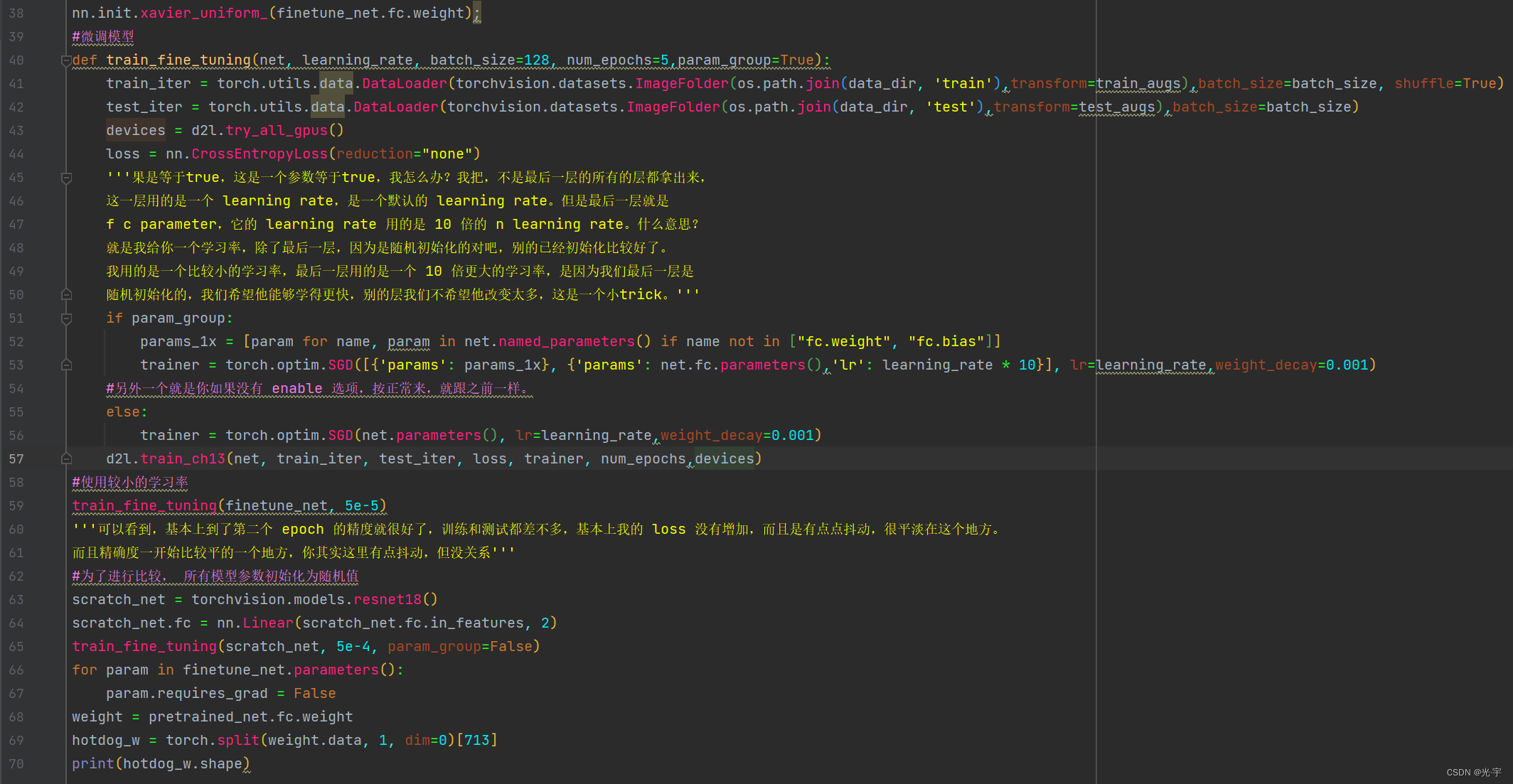
Task: Collapse the train_fine_tuning function at line 40
Action: (x=66, y=60)
